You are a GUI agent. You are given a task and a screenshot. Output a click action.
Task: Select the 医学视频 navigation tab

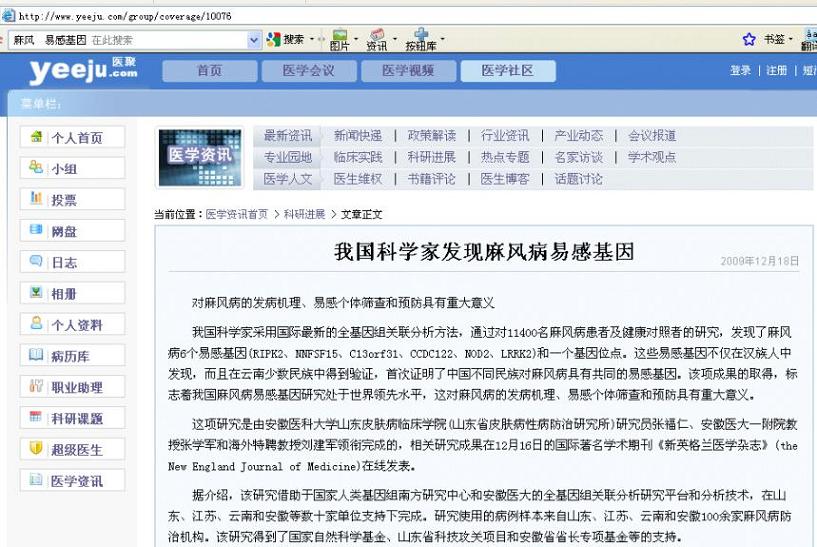tap(407, 71)
